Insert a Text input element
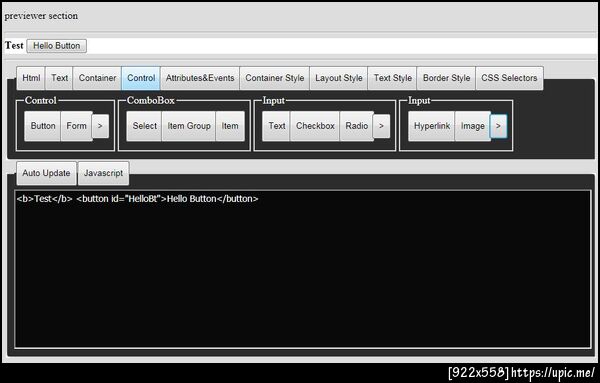 276,126
